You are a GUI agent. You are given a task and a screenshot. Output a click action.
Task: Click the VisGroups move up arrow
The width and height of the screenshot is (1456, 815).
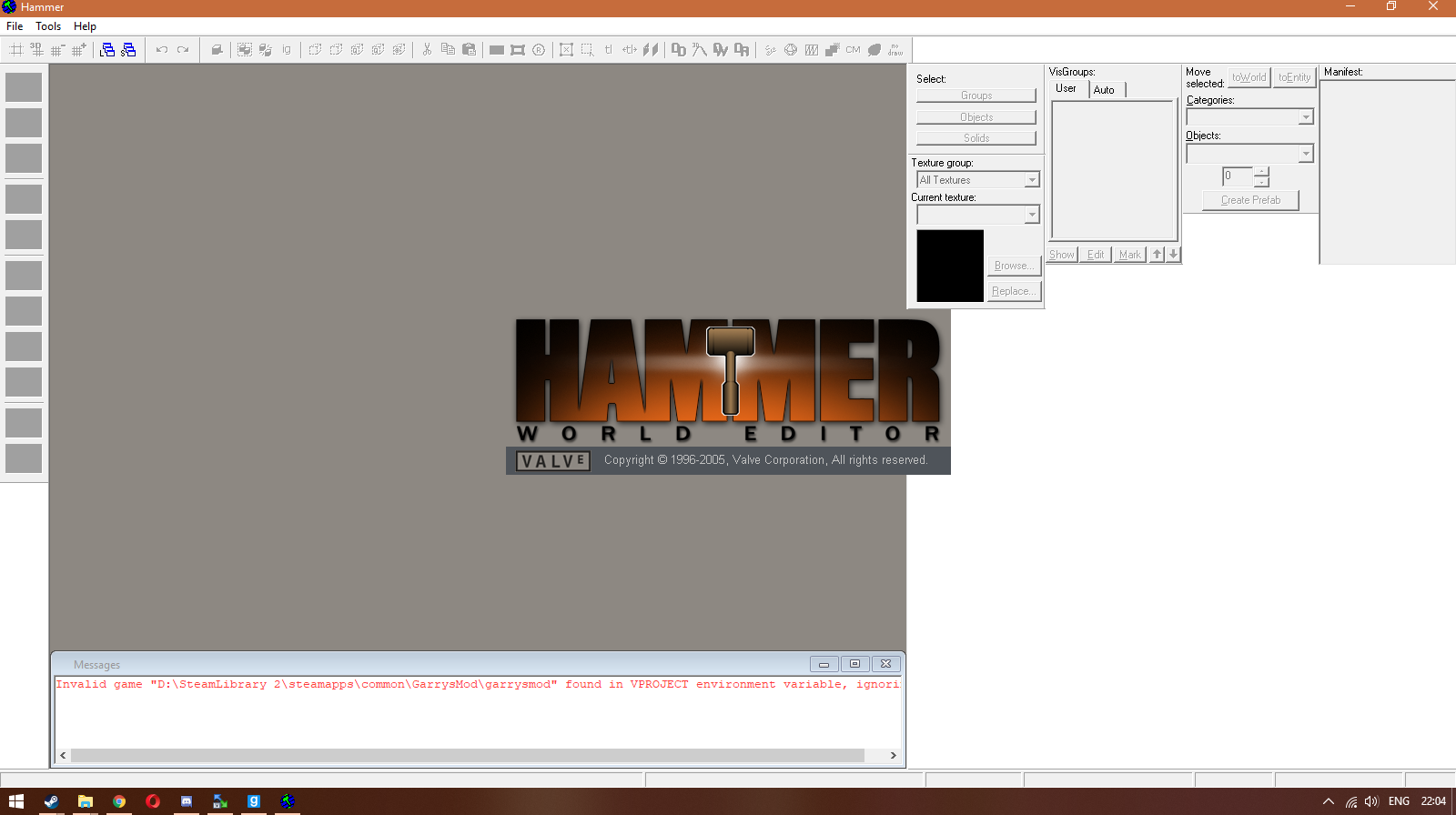click(1157, 255)
